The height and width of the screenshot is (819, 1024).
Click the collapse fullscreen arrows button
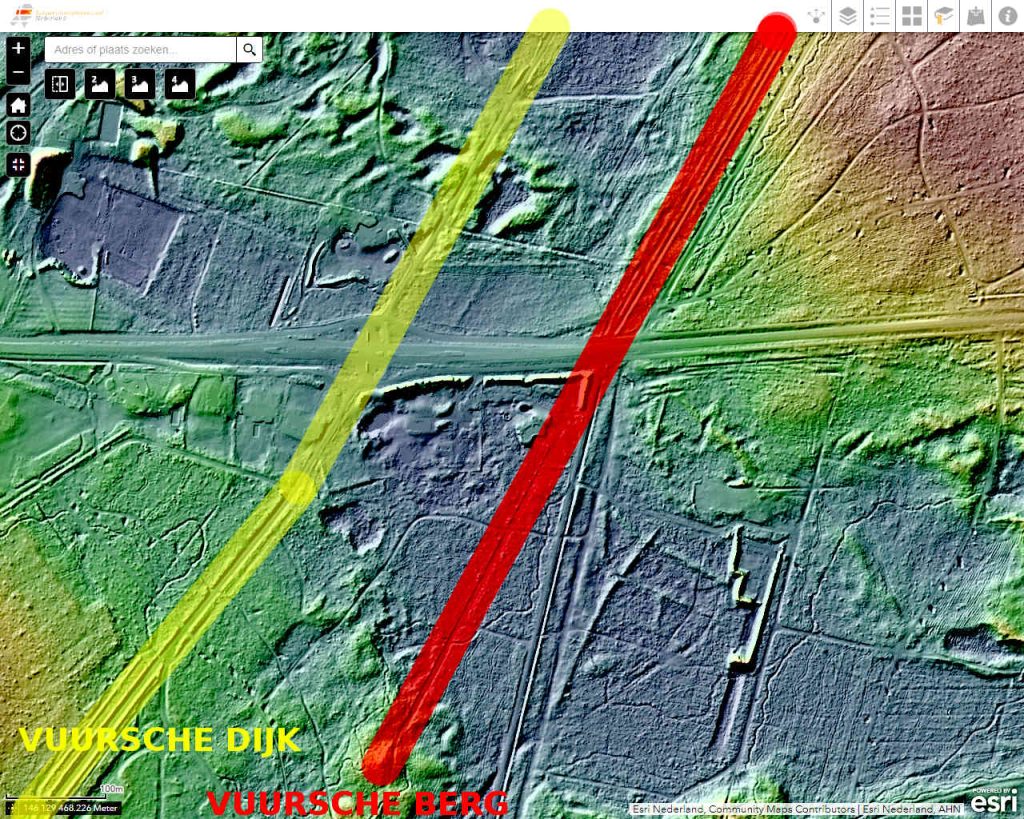pyautogui.click(x=18, y=165)
